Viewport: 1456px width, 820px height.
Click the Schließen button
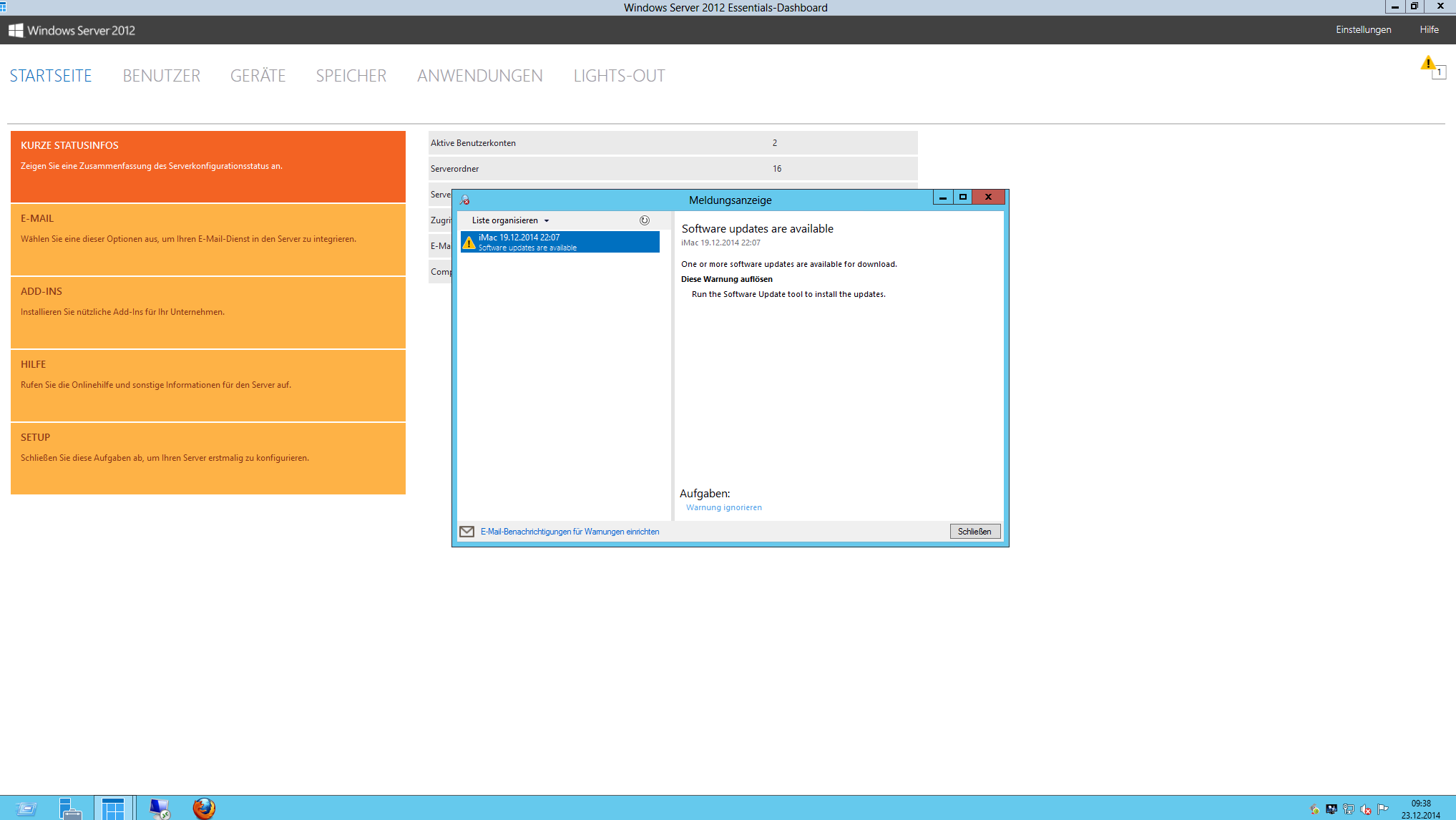pyautogui.click(x=974, y=532)
